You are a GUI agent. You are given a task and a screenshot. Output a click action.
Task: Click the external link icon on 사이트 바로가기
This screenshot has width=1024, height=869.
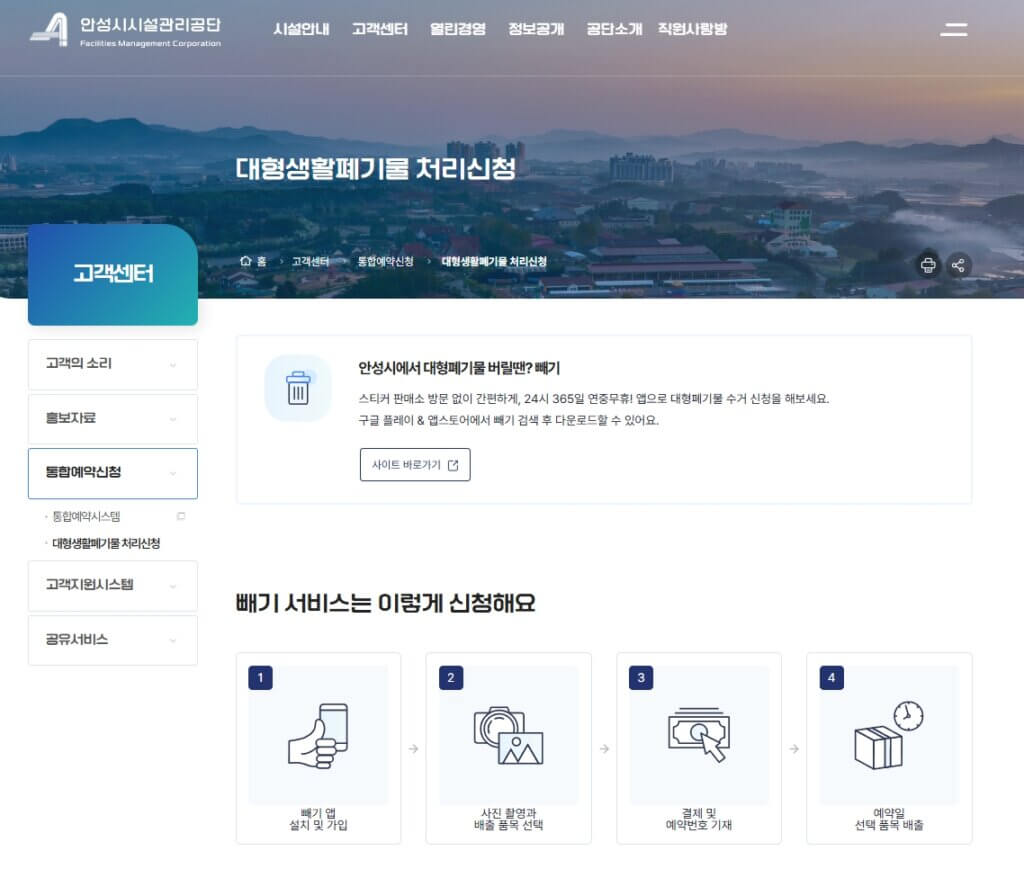coord(455,464)
